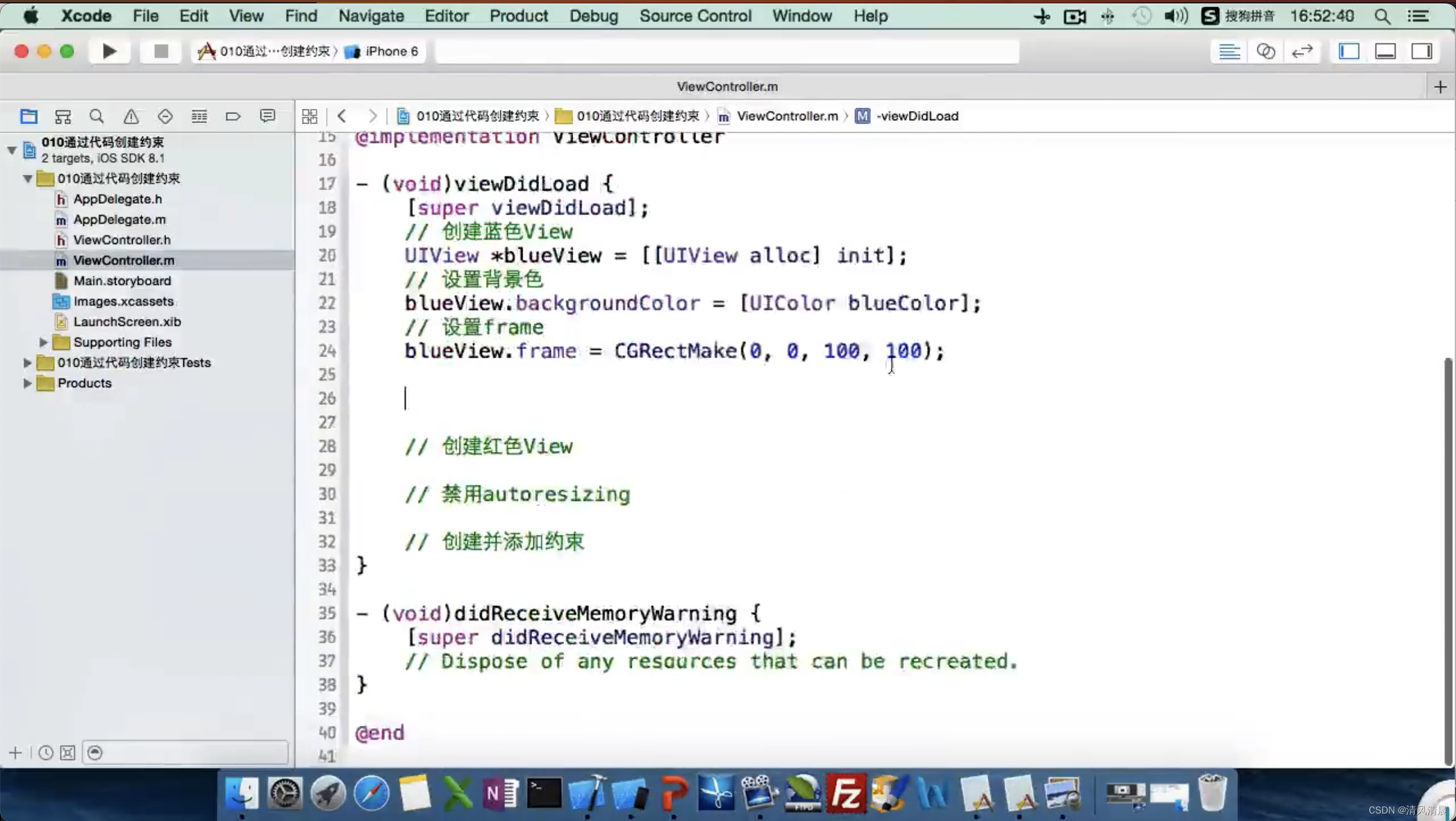The height and width of the screenshot is (821, 1456).
Task: Expand the Supporting Files group
Action: pyautogui.click(x=43, y=342)
